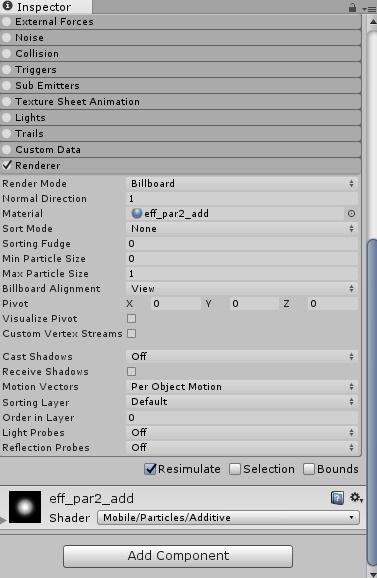Image resolution: width=377 pixels, height=578 pixels.
Task: Click the Normal Direction value field
Action: (242, 199)
